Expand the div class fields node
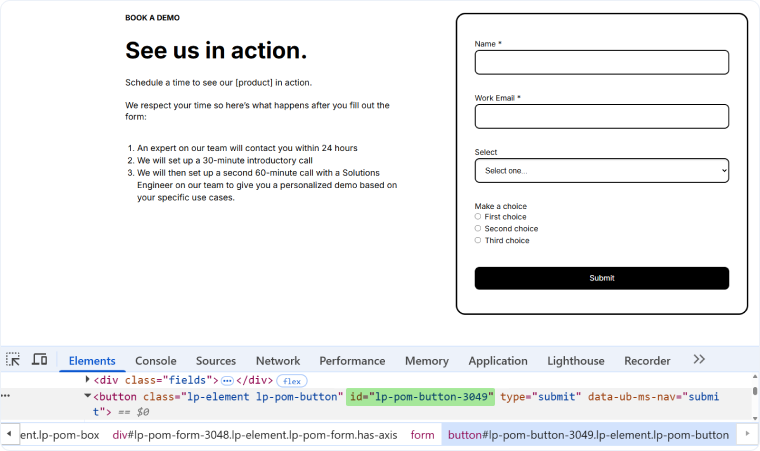This screenshot has height=451, width=760. click(88, 379)
